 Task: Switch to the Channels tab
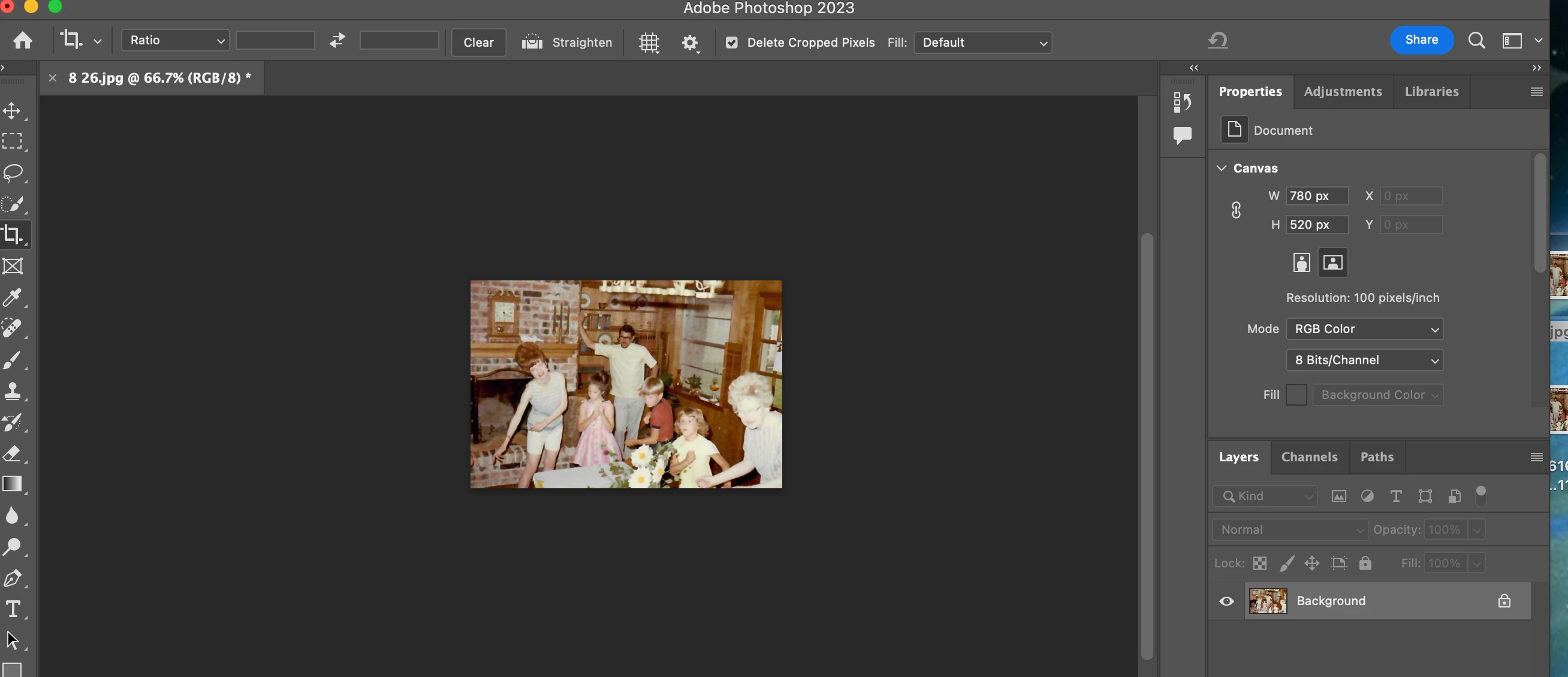1309,457
